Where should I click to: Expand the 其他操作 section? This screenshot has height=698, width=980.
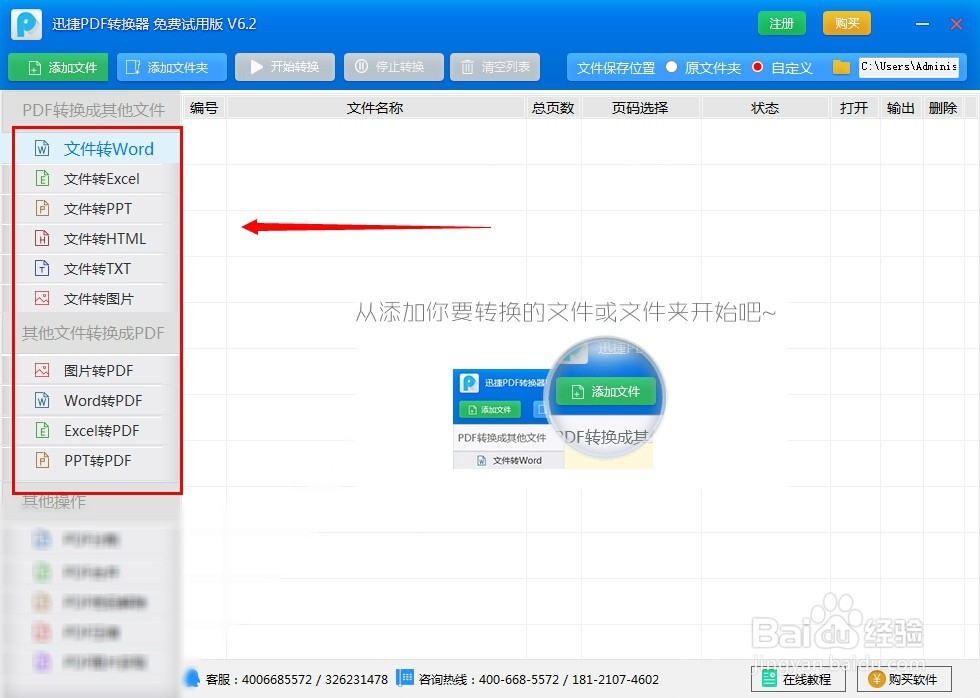click(53, 503)
